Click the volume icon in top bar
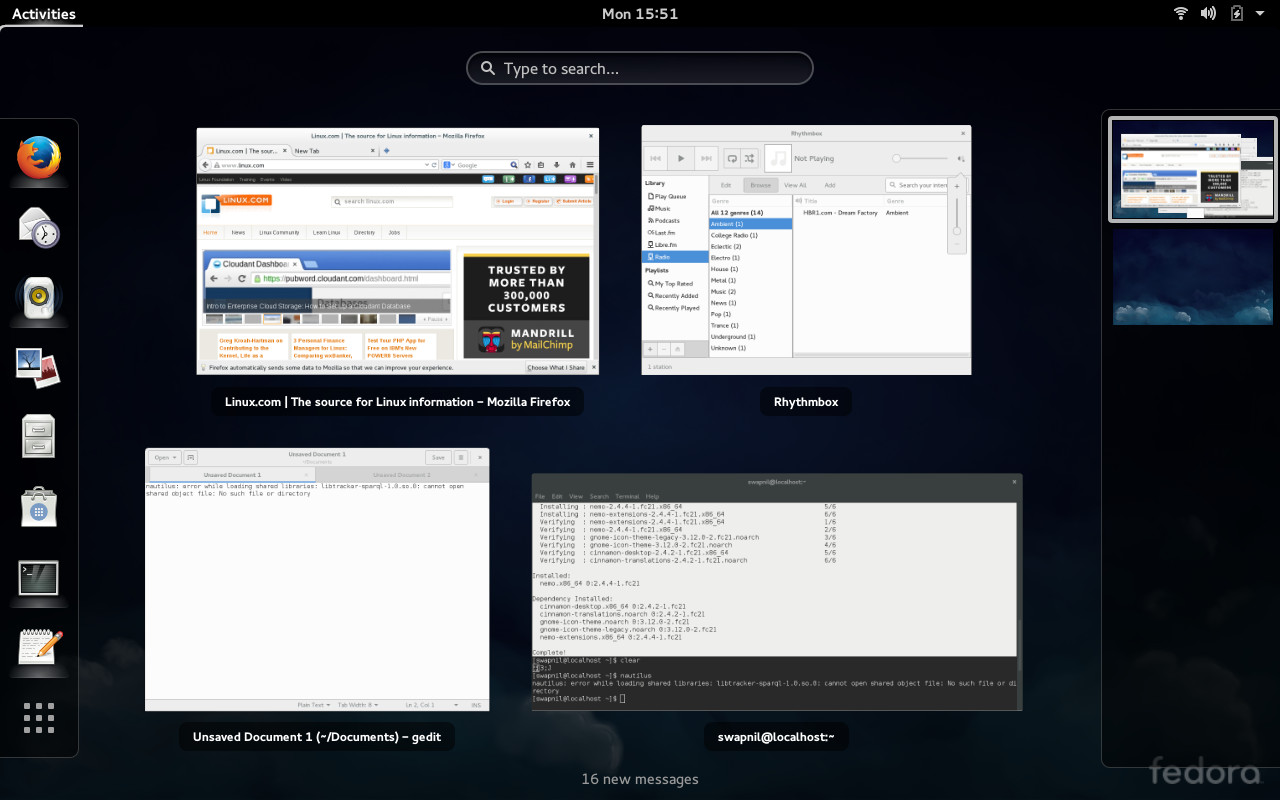Image resolution: width=1280 pixels, height=800 pixels. [x=1208, y=13]
